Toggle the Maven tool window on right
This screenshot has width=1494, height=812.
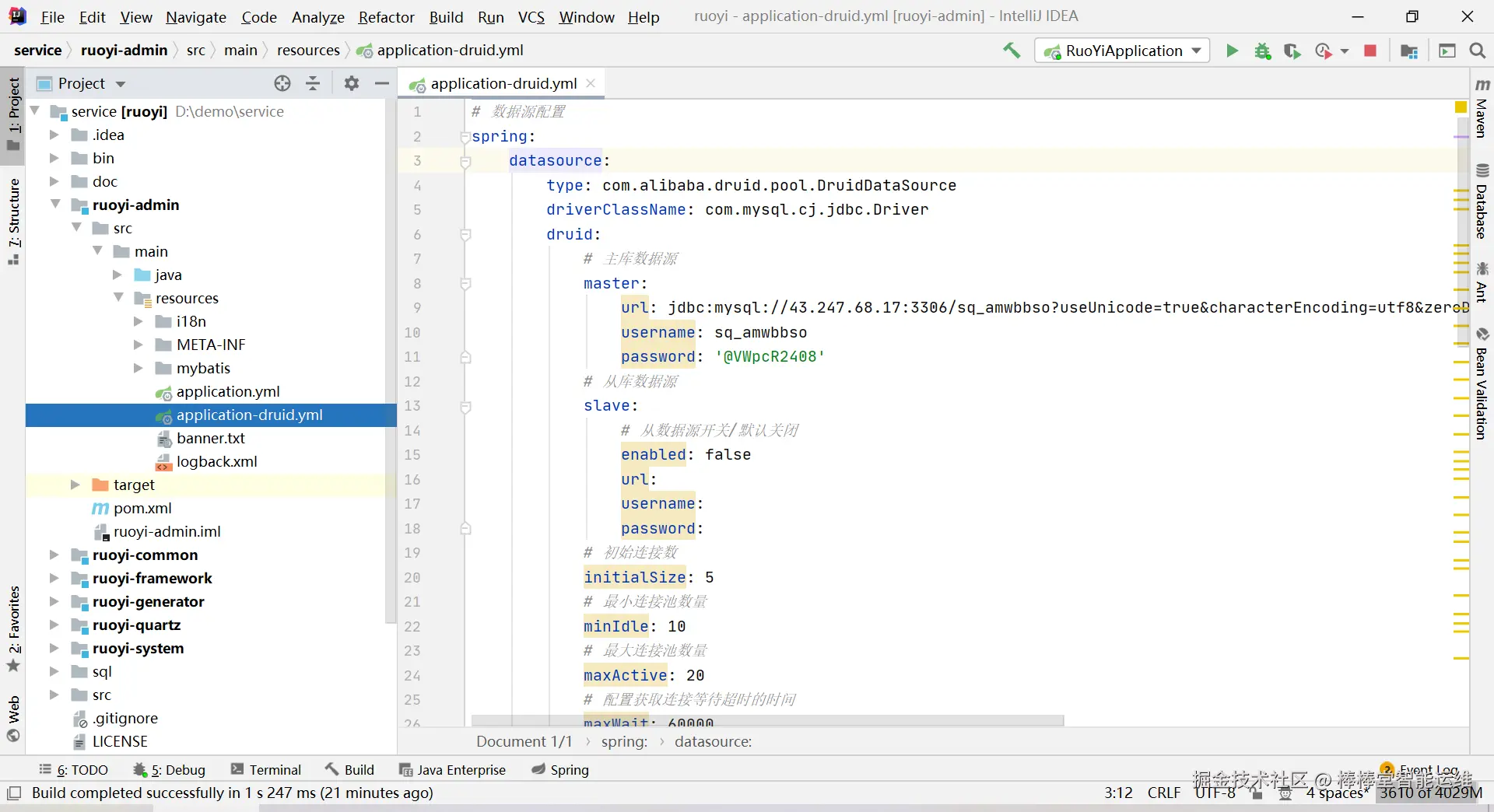(x=1482, y=109)
